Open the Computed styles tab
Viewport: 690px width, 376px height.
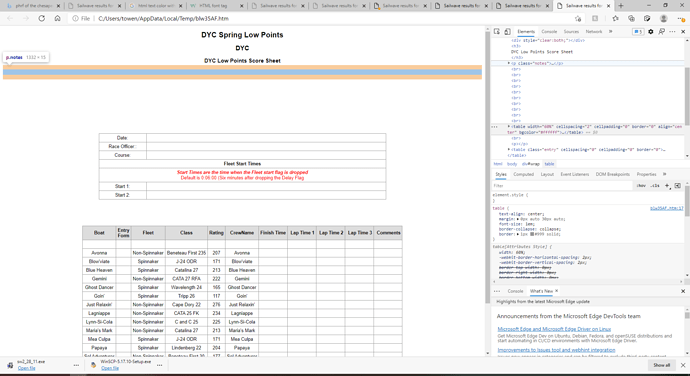[x=523, y=174]
